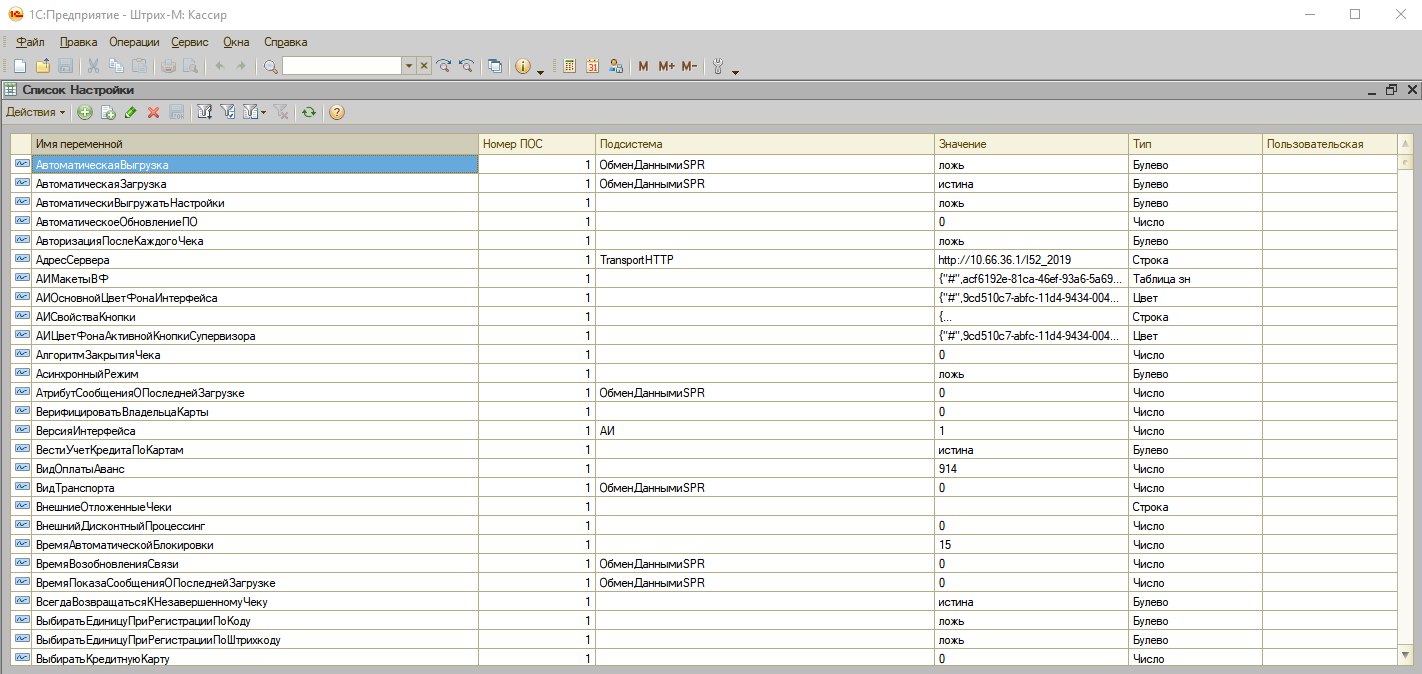The width and height of the screenshot is (1422, 674).
Task: Click row icon beside АлгоритмЗакрытияЧека
Action: click(21, 355)
